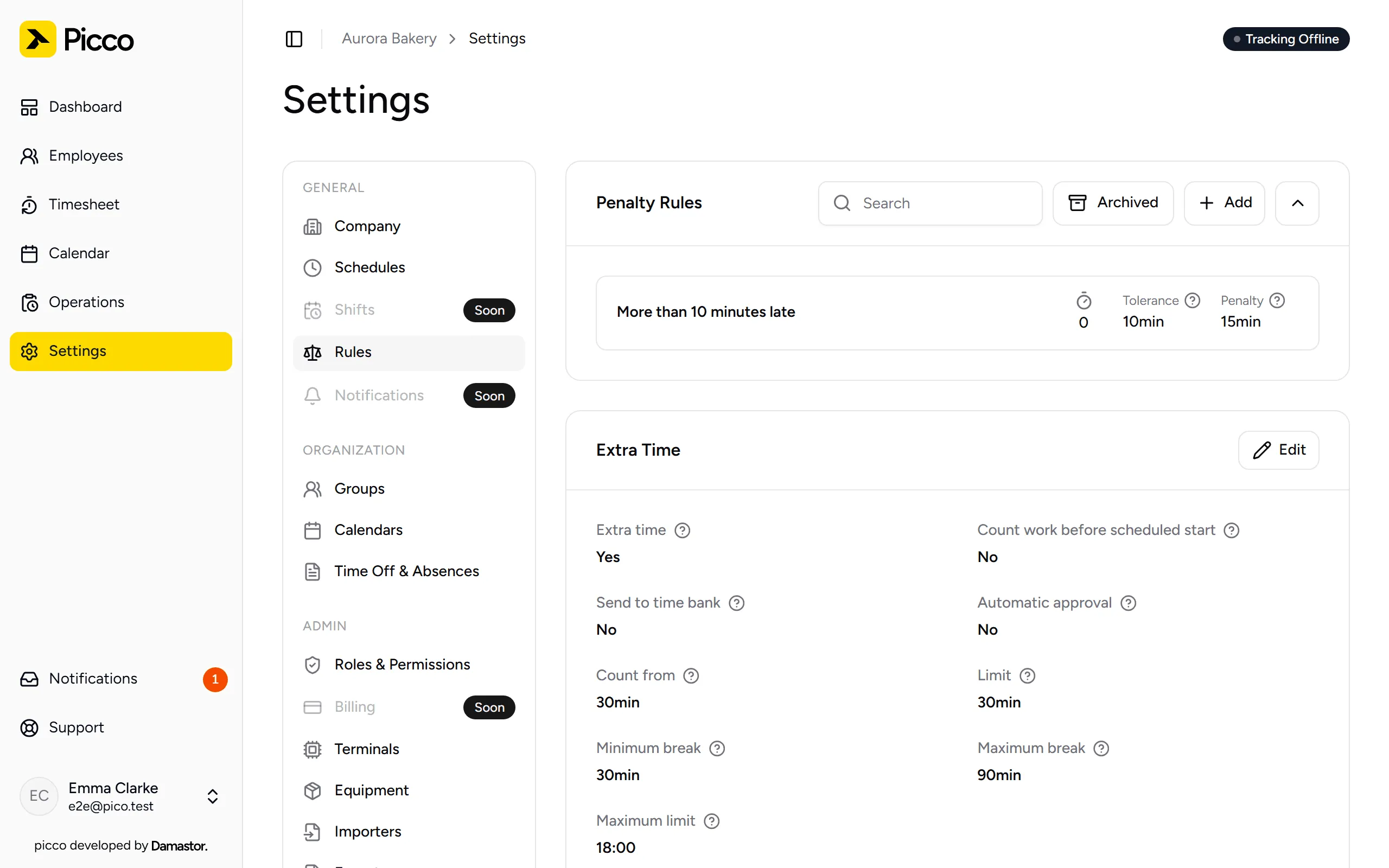The width and height of the screenshot is (1389, 868).
Task: Open Notifications with 1 badge
Action: tap(120, 679)
